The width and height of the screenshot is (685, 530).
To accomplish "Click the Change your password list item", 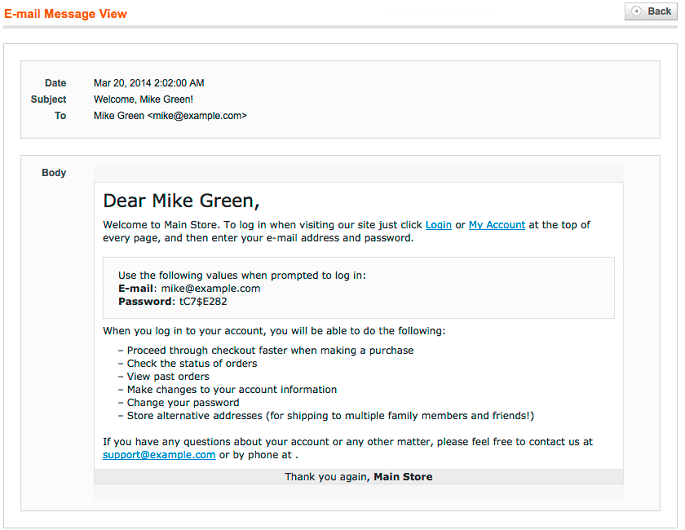I will (x=183, y=402).
